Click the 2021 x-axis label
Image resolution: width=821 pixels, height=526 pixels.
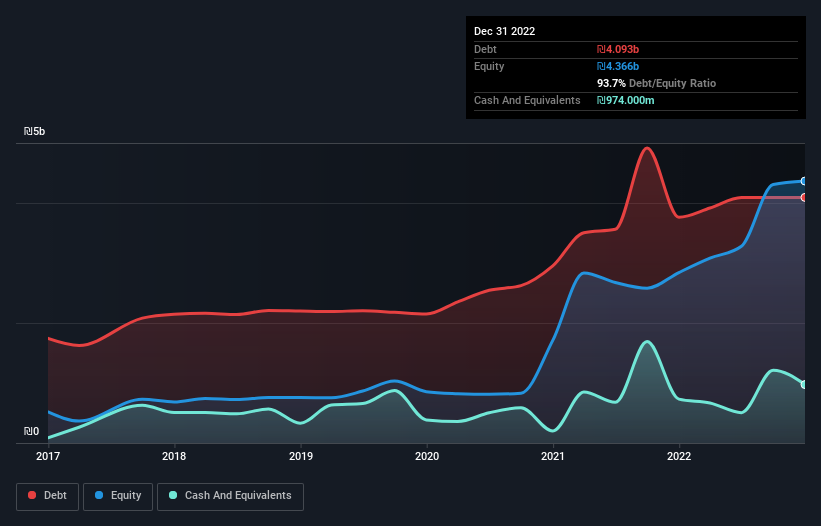[x=553, y=456]
